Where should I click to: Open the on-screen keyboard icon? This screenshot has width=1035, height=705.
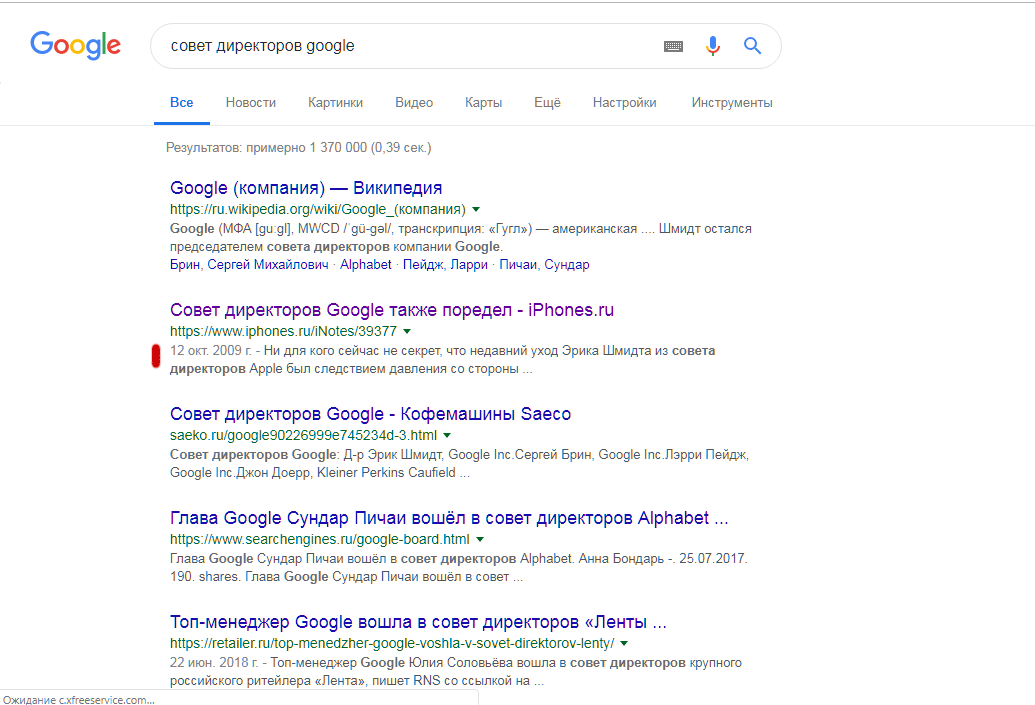coord(673,46)
